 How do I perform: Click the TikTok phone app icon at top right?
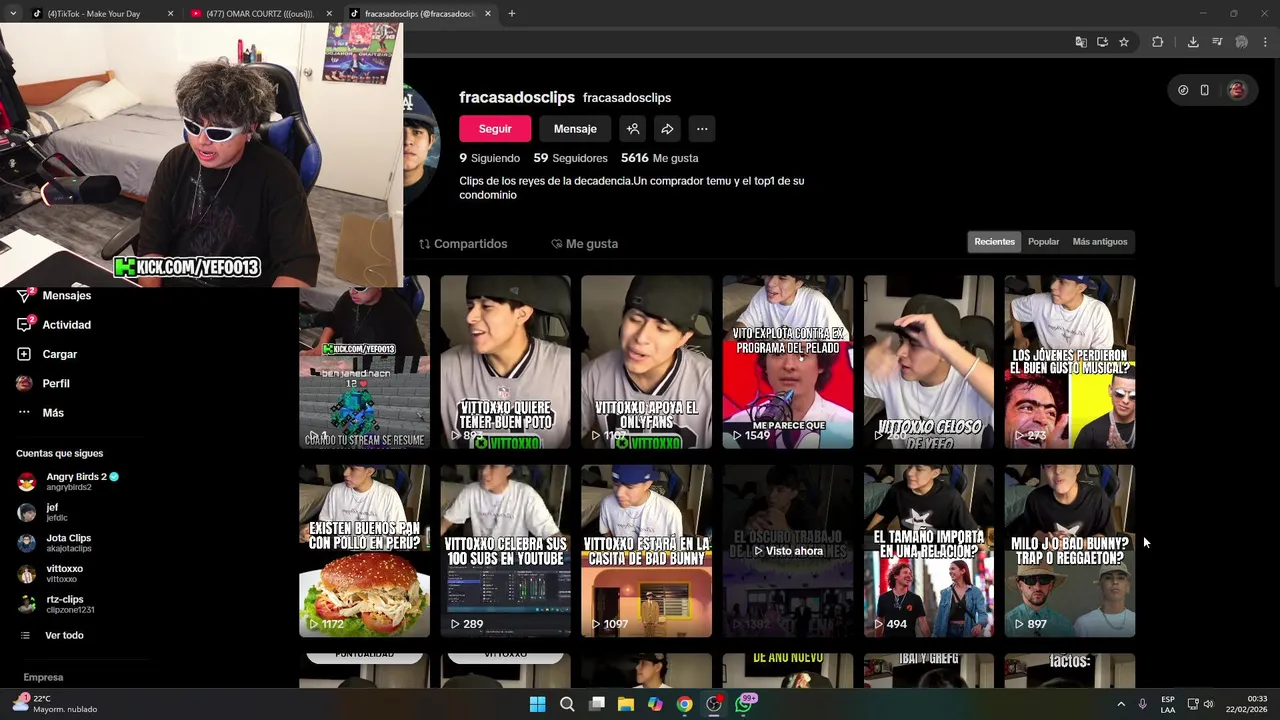(1205, 90)
